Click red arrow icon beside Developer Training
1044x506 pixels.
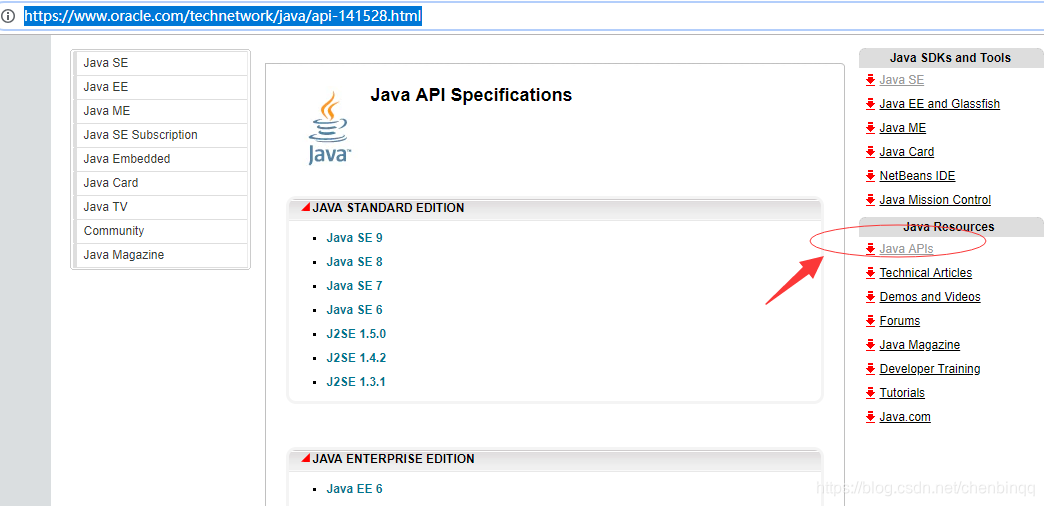tap(870, 369)
